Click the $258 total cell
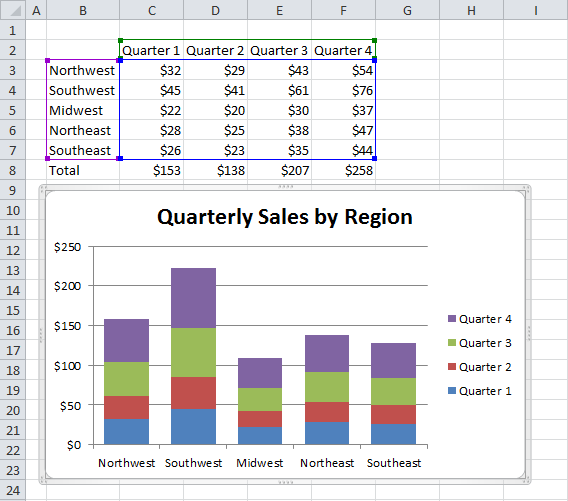Viewport: 568px width, 501px height. [x=343, y=170]
